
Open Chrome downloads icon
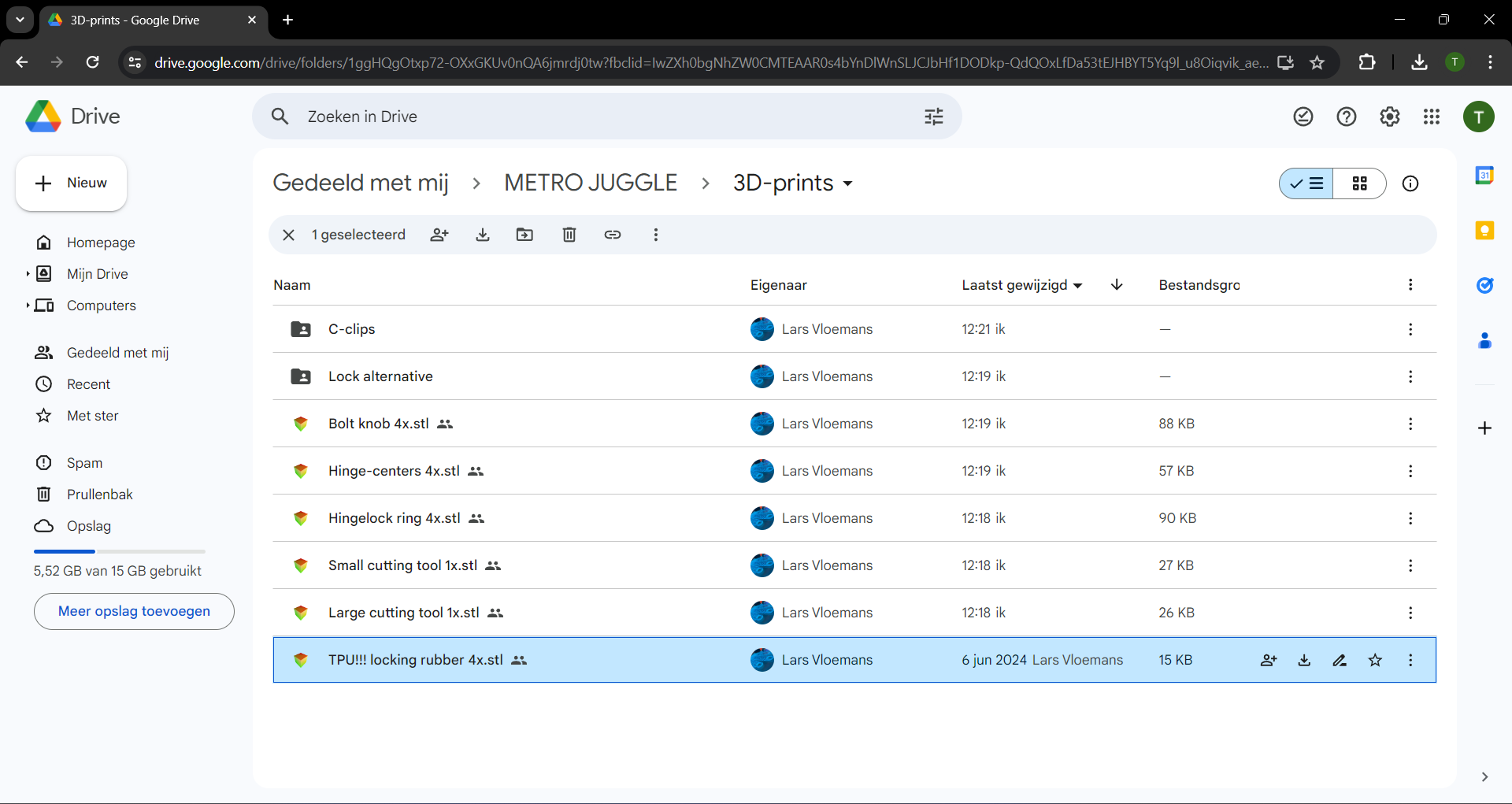[1419, 62]
